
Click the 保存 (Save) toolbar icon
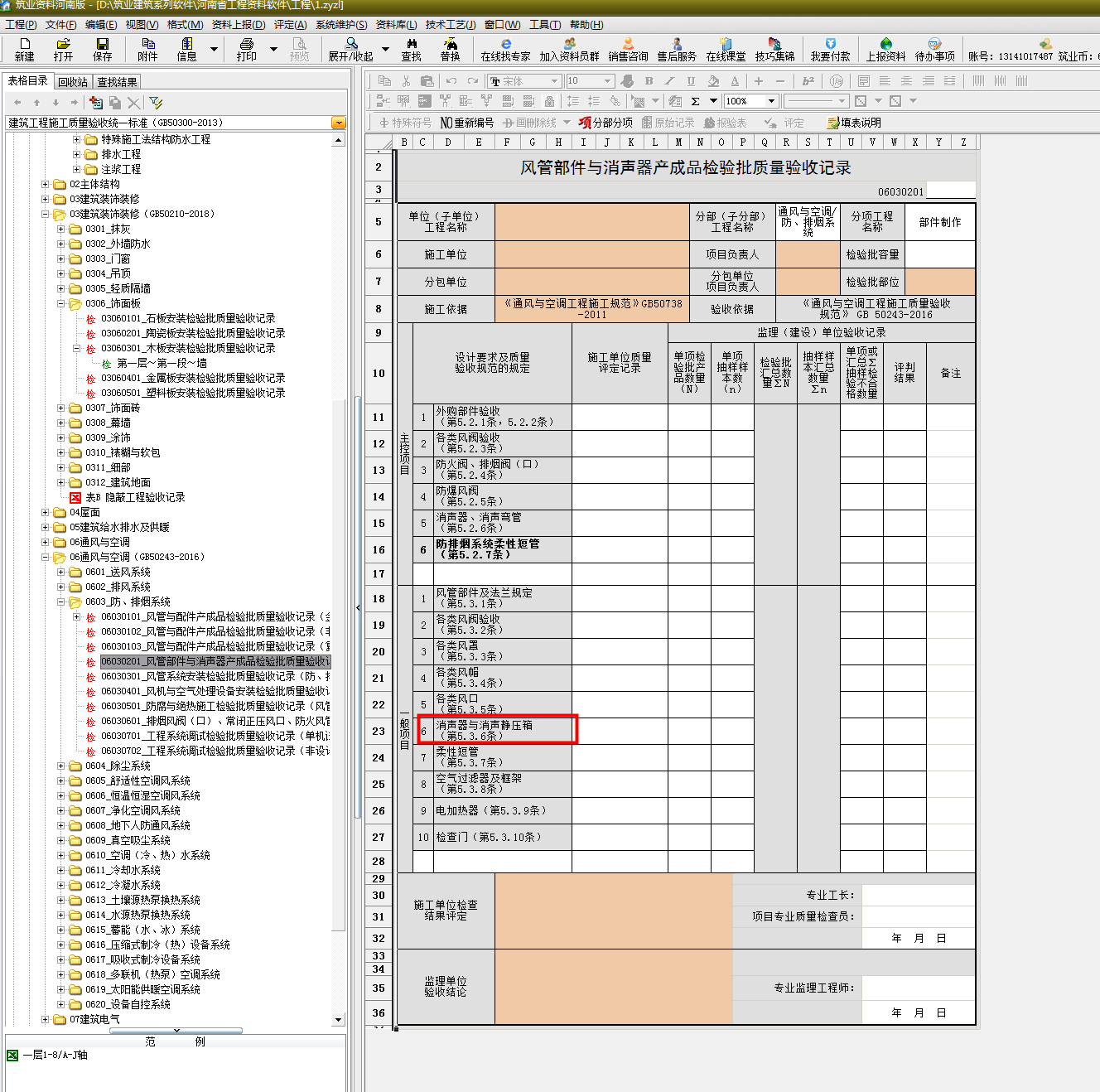click(x=102, y=49)
